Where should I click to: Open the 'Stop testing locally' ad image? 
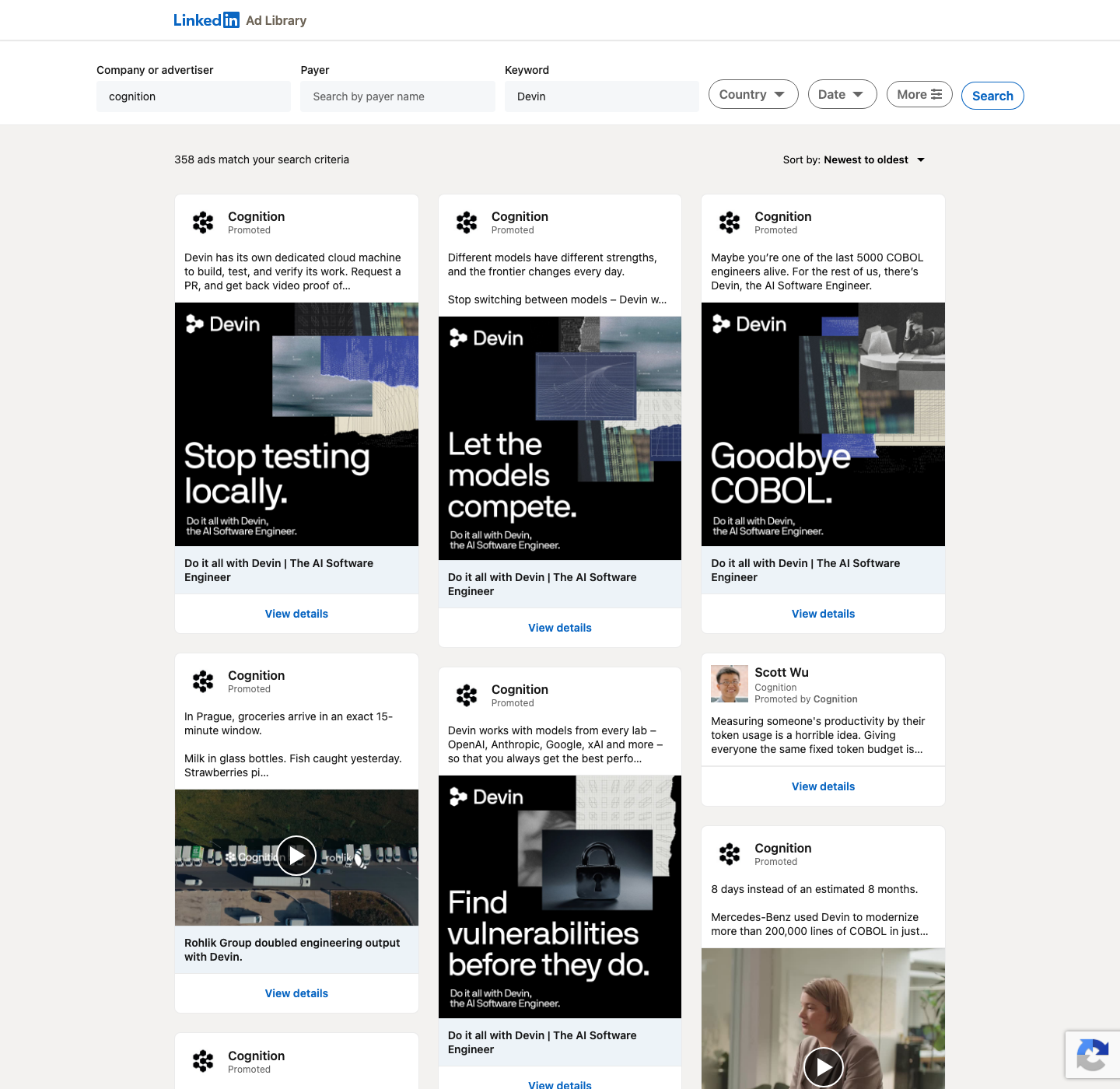296,424
